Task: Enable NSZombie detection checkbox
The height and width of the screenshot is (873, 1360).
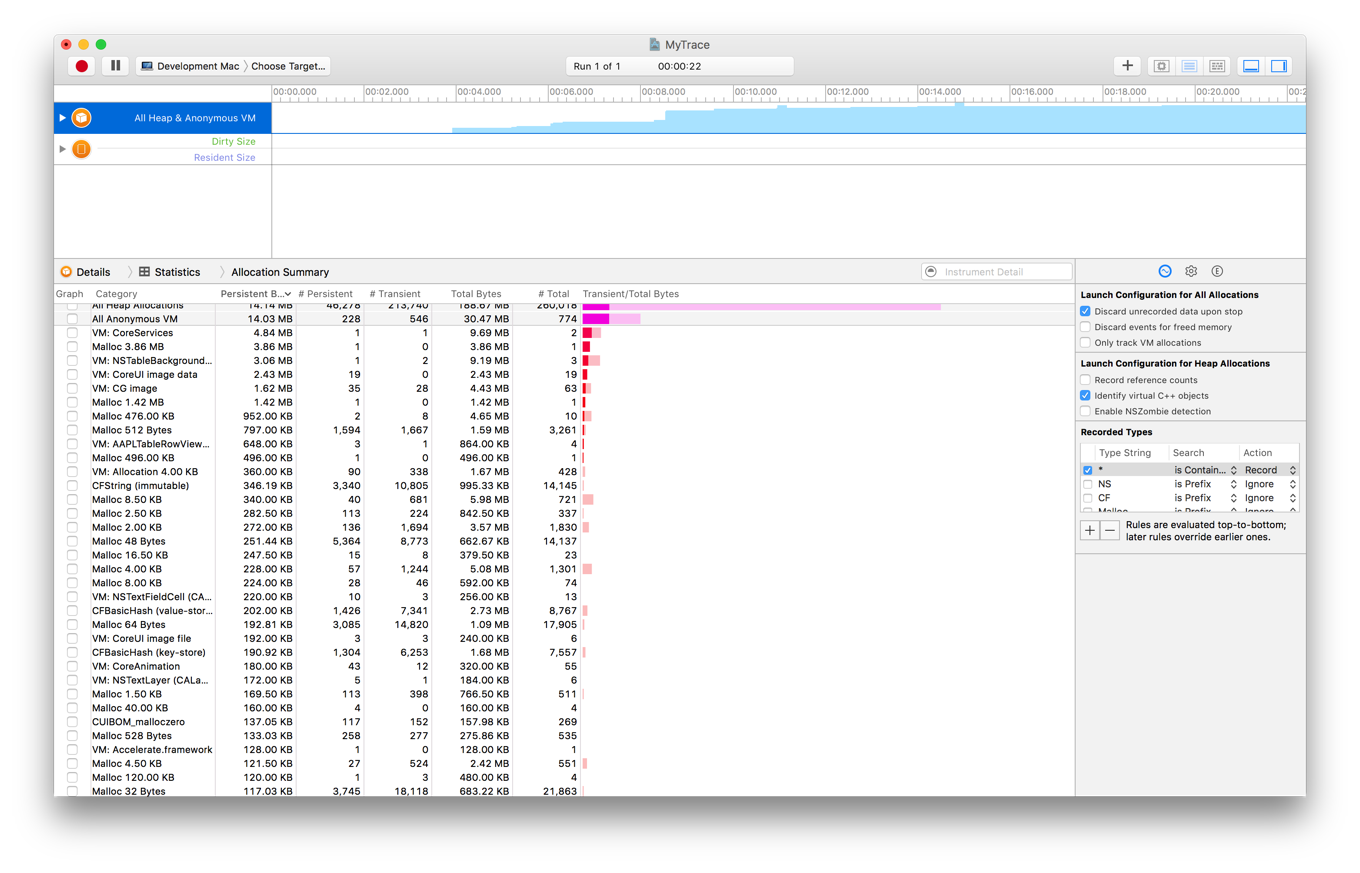Action: 1086,412
